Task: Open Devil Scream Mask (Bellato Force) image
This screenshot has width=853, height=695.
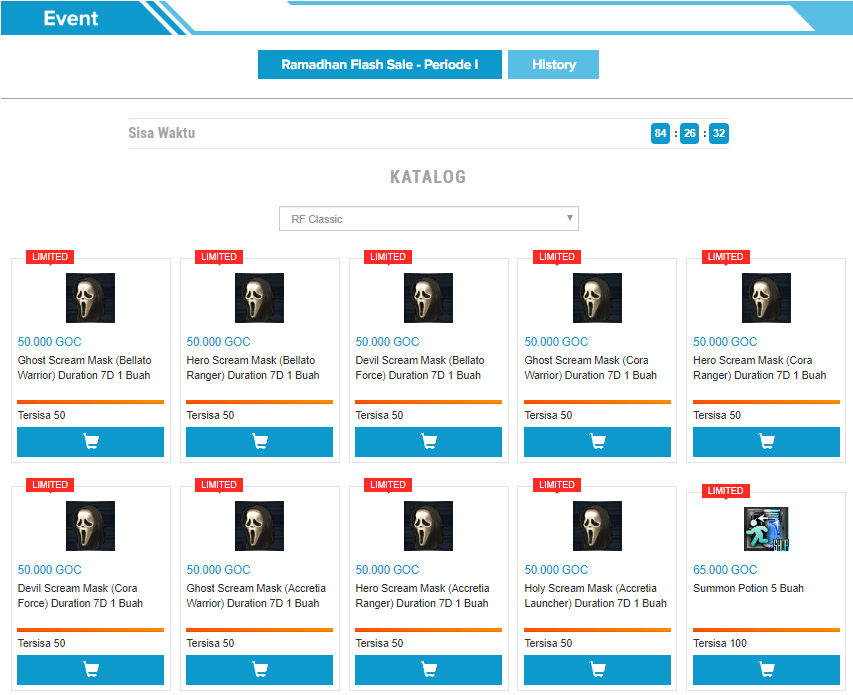Action: click(x=428, y=298)
